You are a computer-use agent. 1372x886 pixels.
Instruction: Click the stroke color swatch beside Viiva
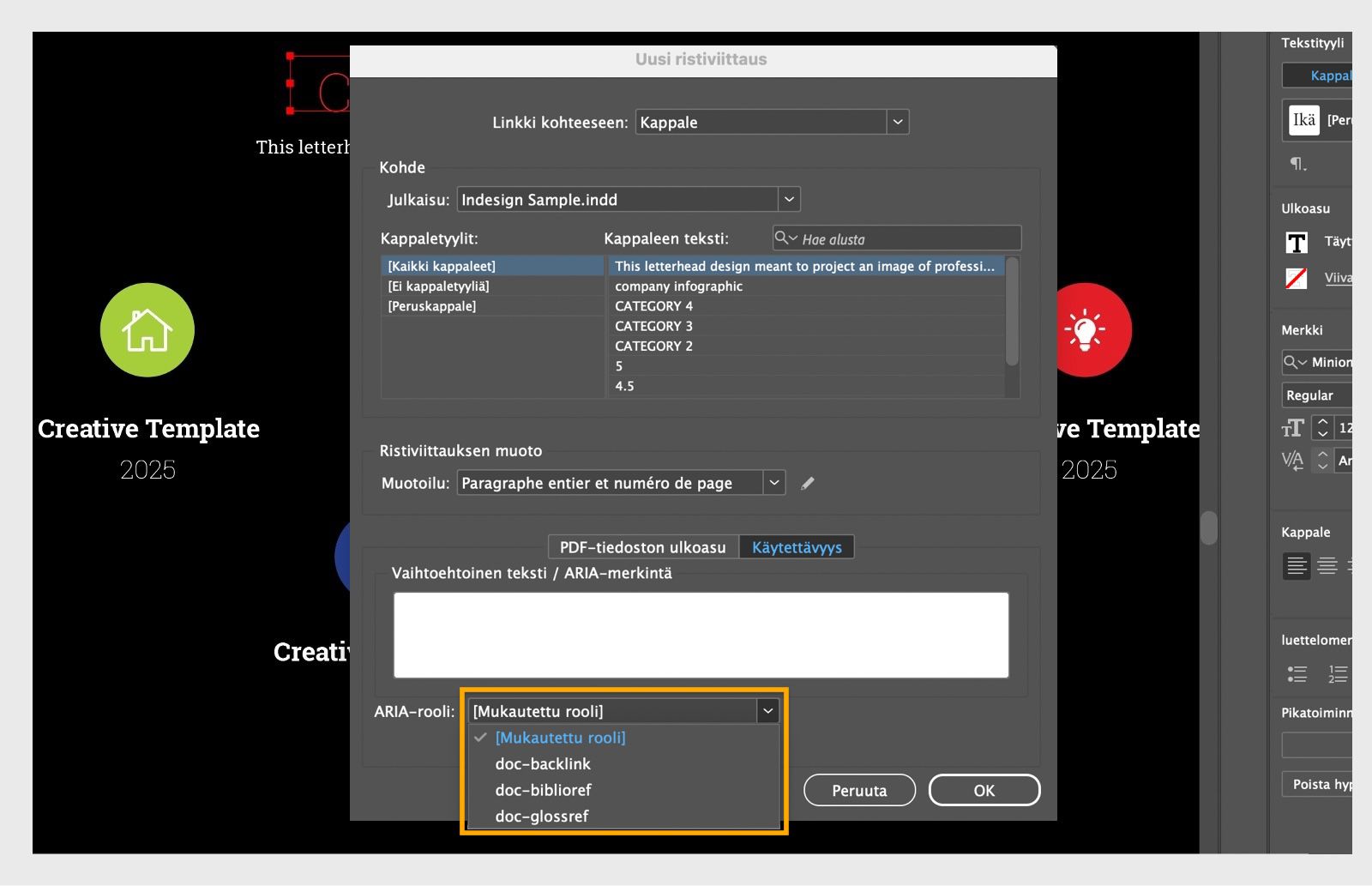tap(1297, 278)
